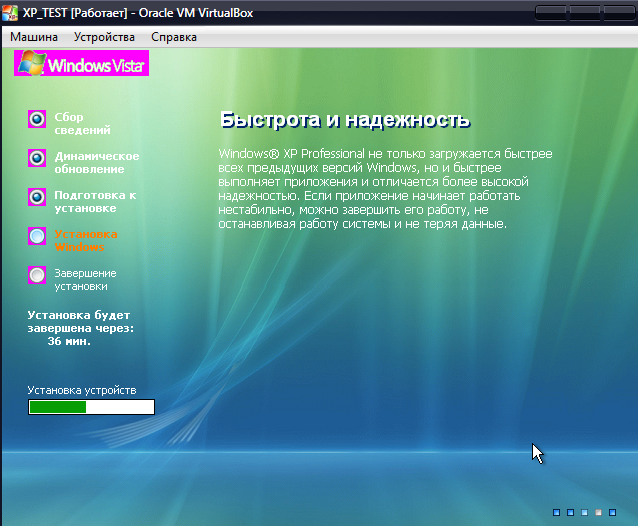638x526 pixels.
Task: Click the 36 мин. remaining time value
Action: (x=69, y=341)
